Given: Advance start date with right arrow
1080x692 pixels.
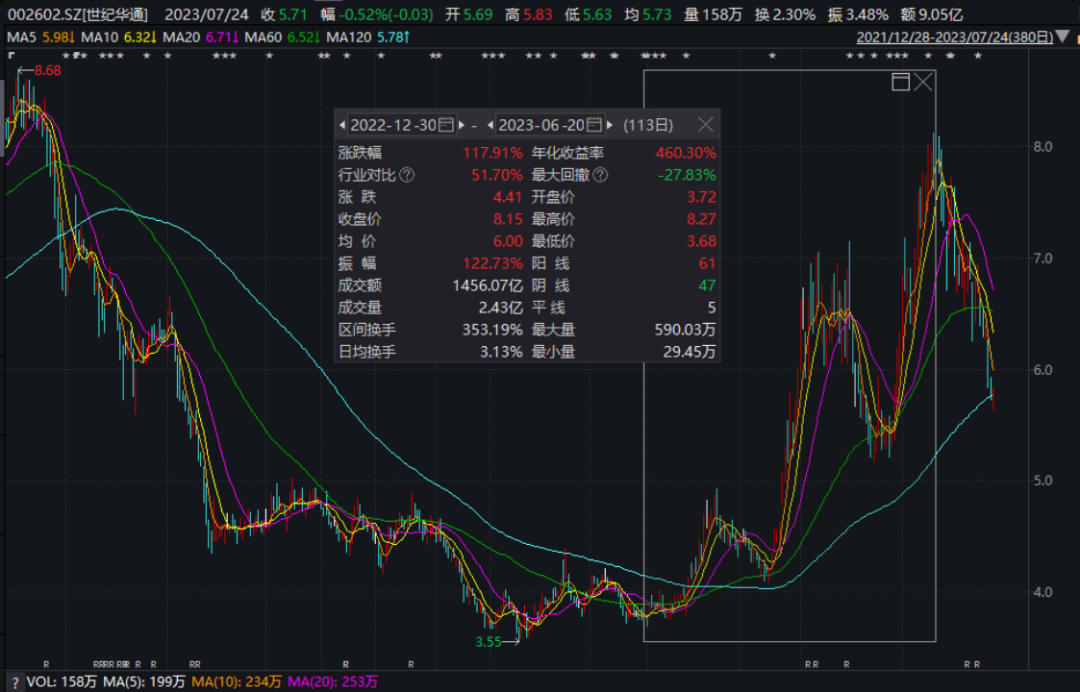Looking at the screenshot, I should pos(461,125).
